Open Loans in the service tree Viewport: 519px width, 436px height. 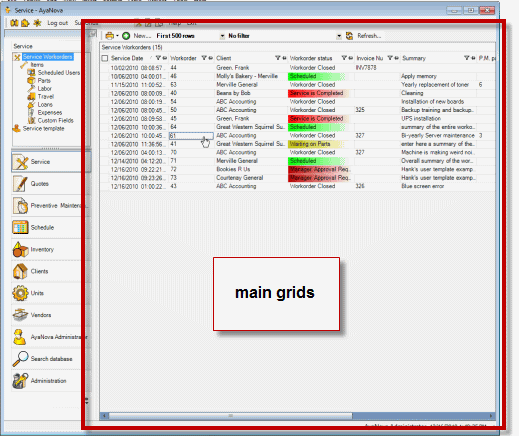tap(45, 105)
